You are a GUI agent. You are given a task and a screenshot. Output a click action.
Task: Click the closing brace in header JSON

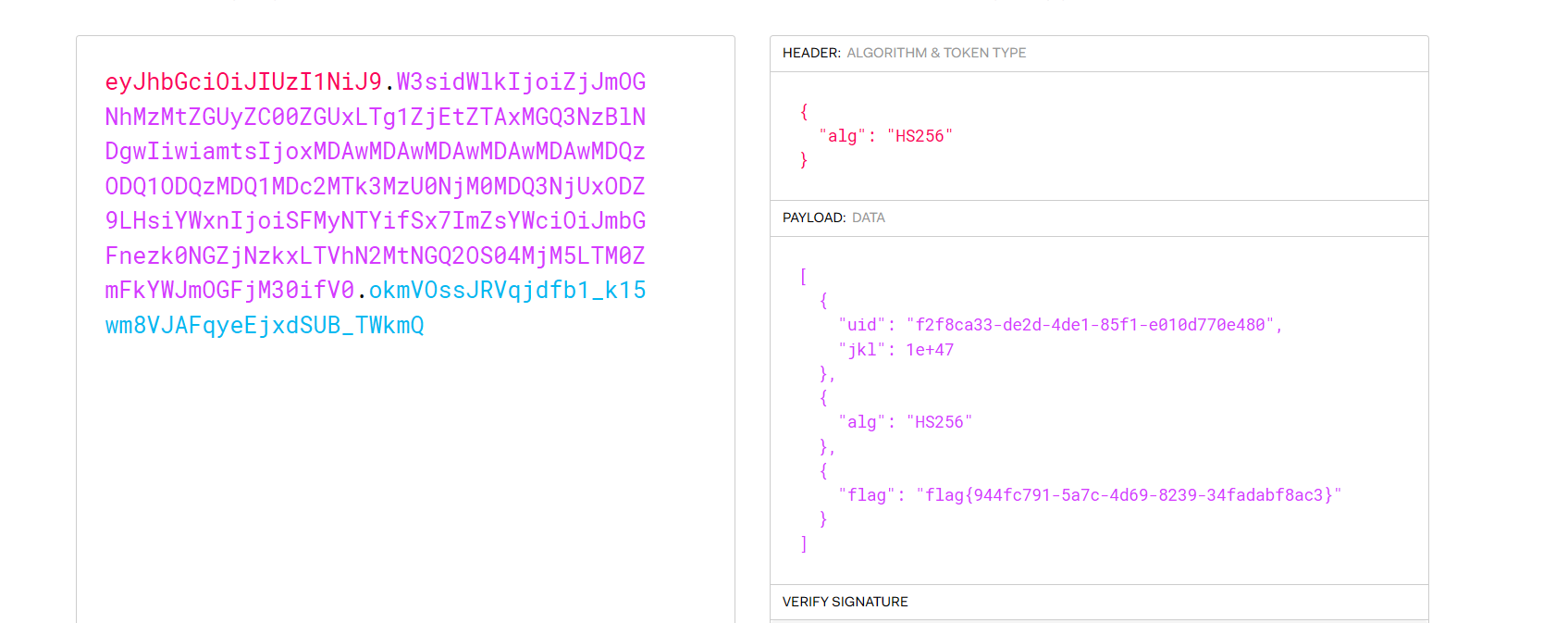click(x=804, y=160)
